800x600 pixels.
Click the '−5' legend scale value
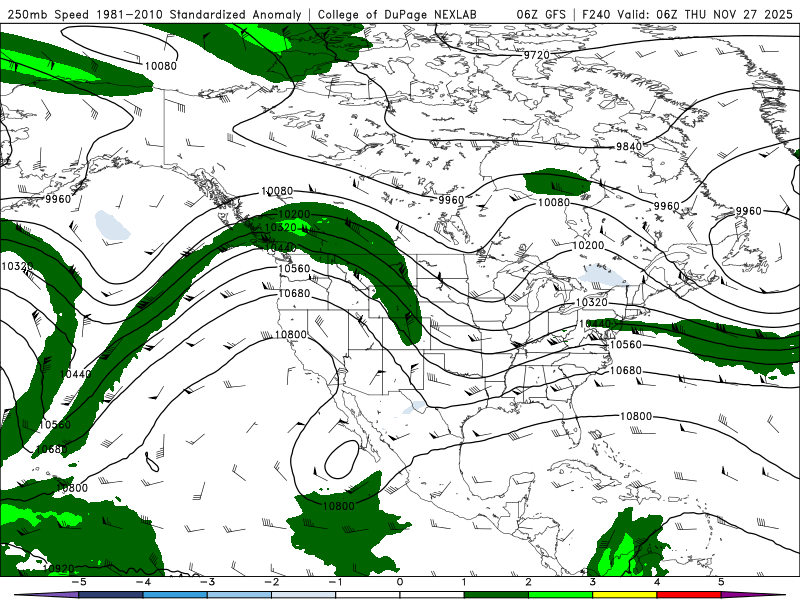(79, 582)
